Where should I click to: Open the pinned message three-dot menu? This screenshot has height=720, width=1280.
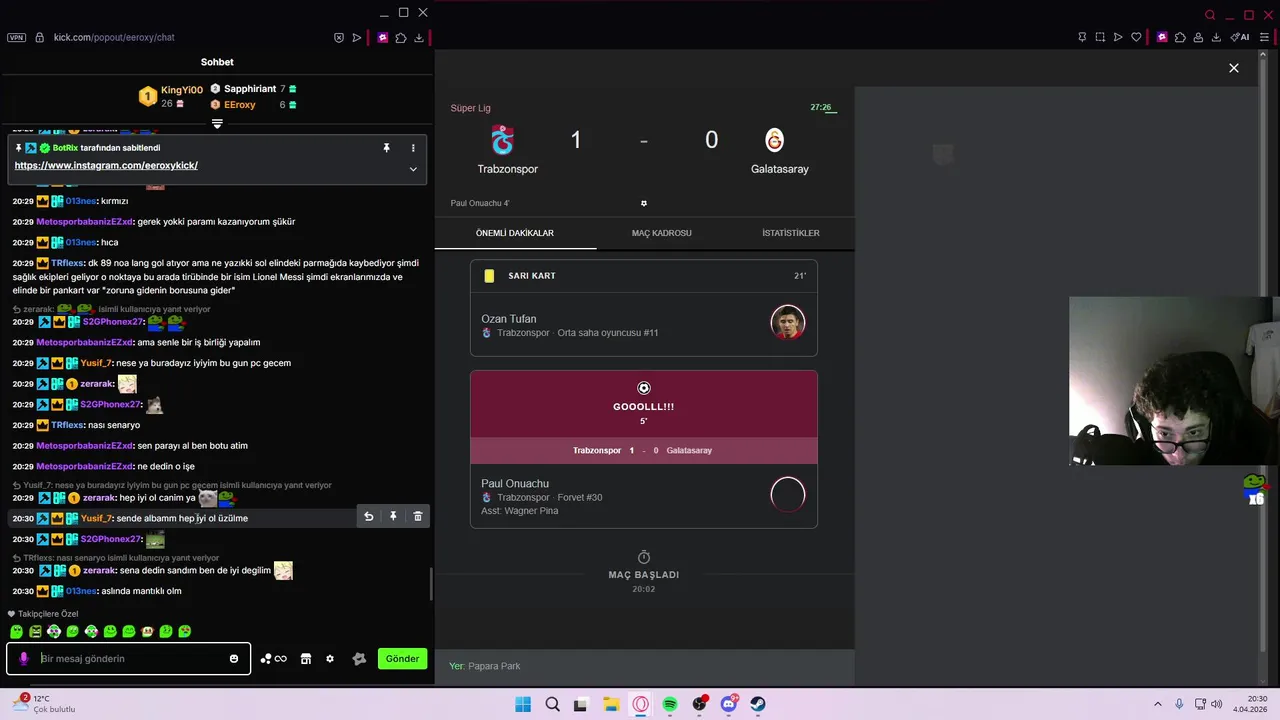413,148
